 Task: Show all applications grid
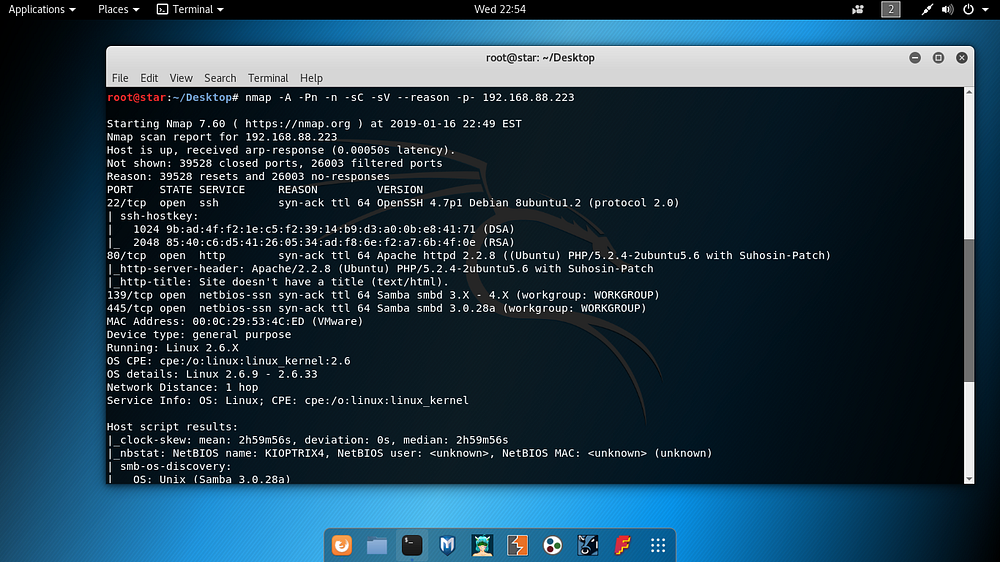coord(658,545)
